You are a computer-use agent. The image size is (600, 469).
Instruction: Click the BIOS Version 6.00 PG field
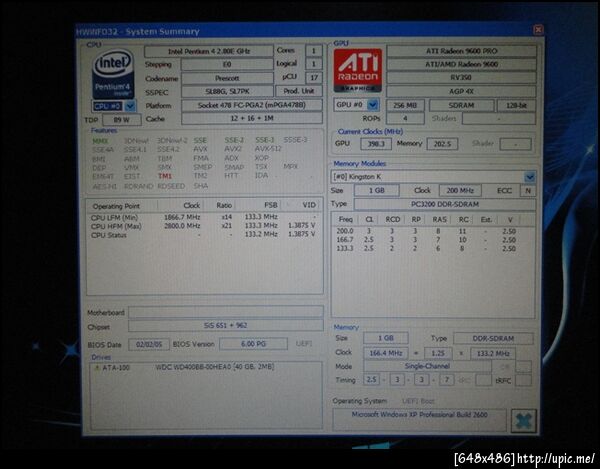coord(253,344)
